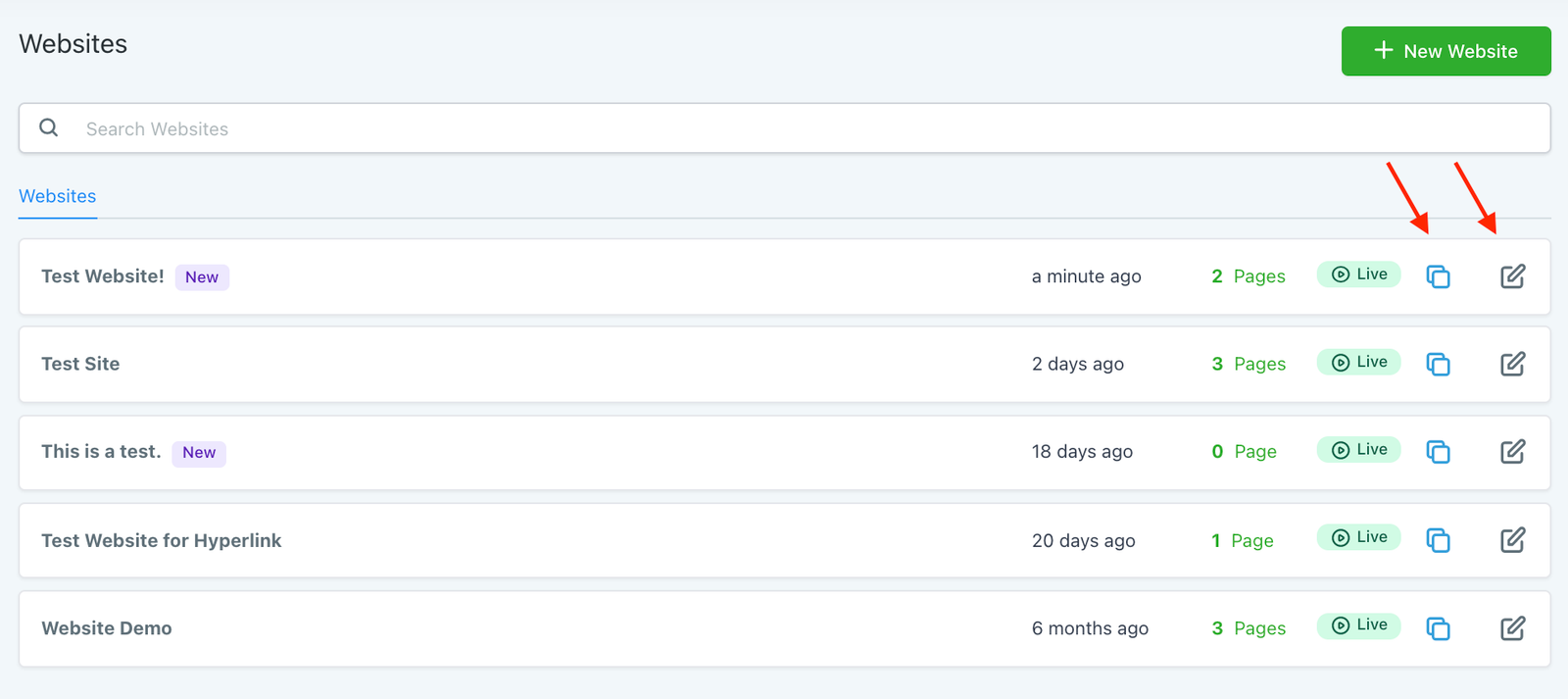Duplicate the 'This is a test.' website

click(x=1438, y=452)
